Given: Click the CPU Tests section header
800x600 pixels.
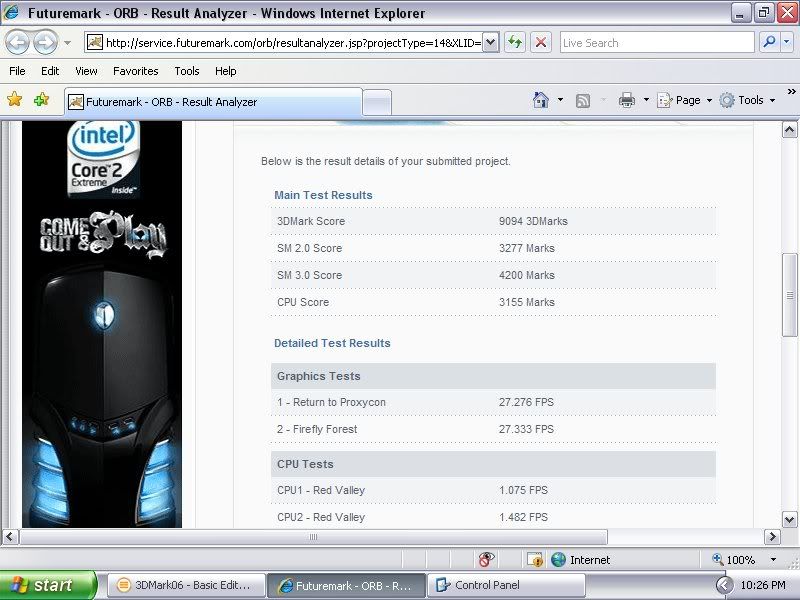Looking at the screenshot, I should coord(493,464).
